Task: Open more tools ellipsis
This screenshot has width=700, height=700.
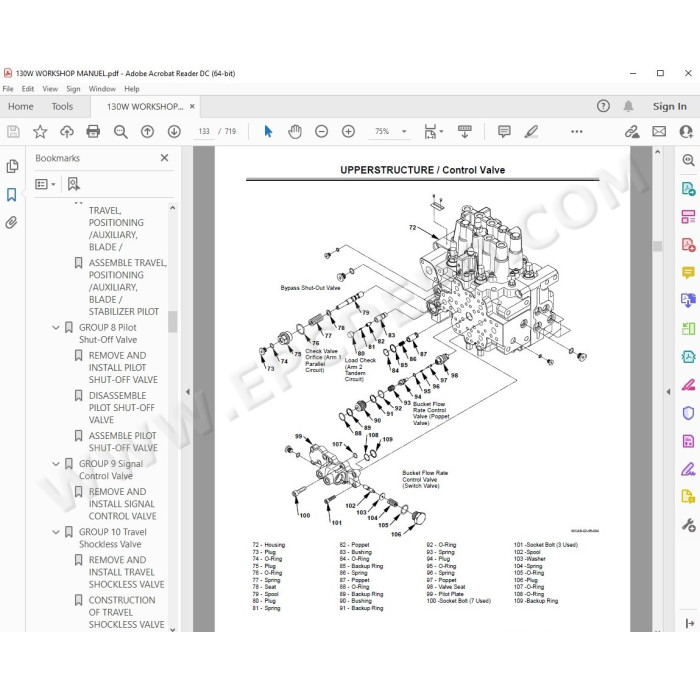Action: coord(577,131)
